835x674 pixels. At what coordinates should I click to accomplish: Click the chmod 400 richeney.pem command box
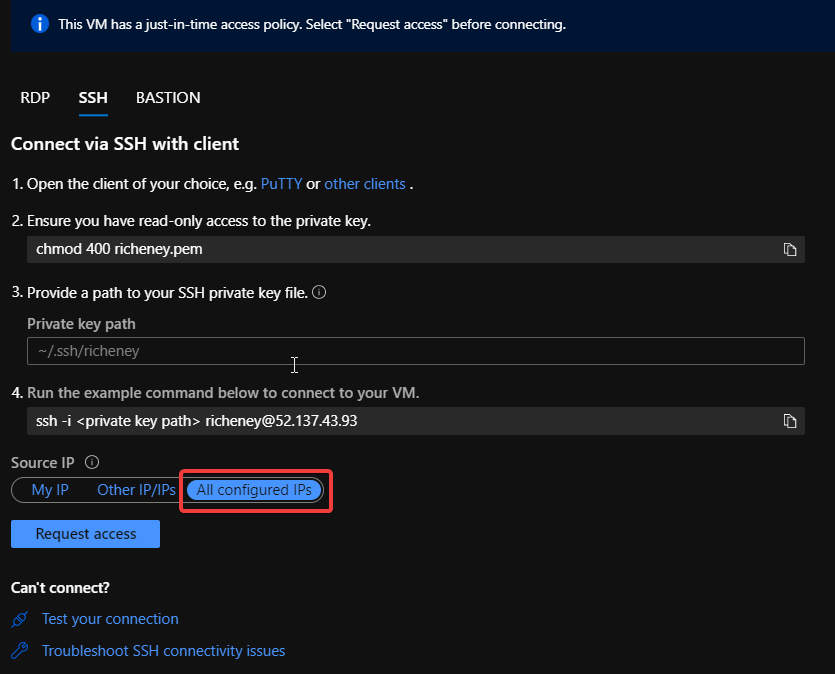(400, 249)
